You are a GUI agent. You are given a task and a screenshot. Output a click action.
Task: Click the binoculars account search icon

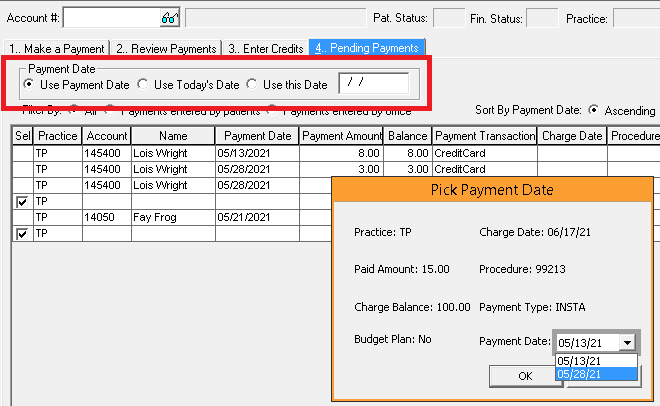pos(169,17)
